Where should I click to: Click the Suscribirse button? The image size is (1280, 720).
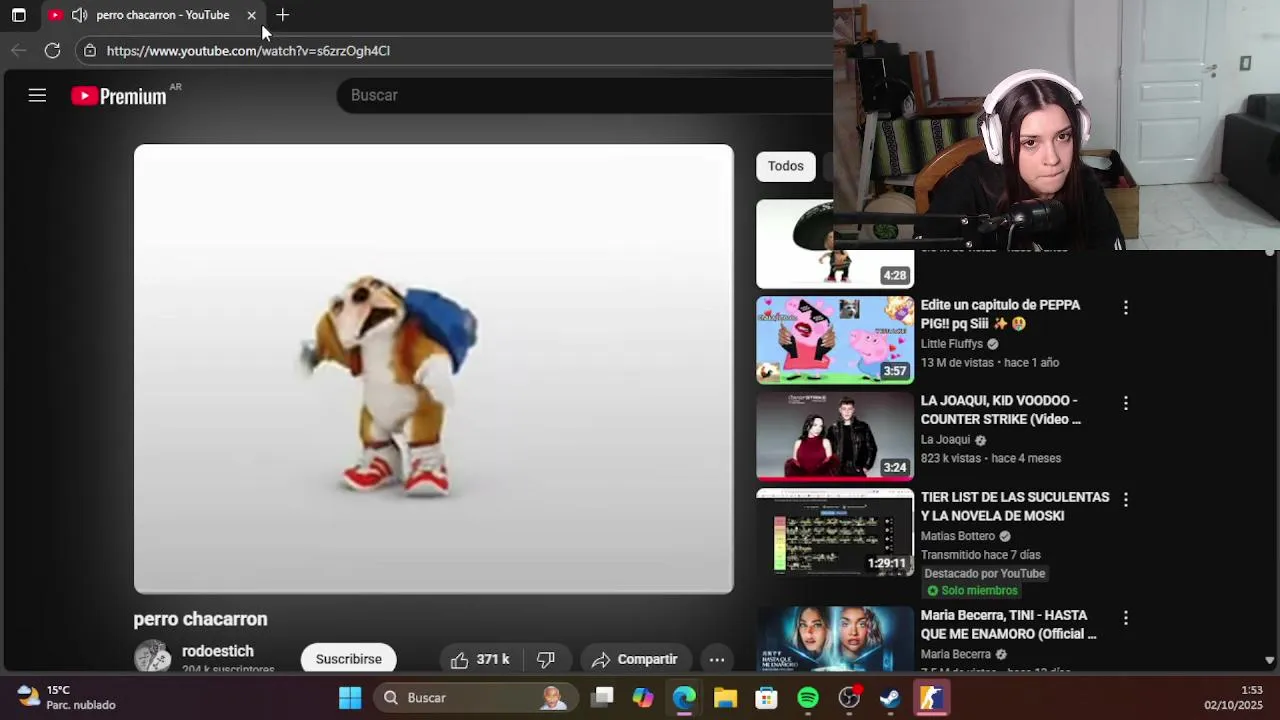349,659
